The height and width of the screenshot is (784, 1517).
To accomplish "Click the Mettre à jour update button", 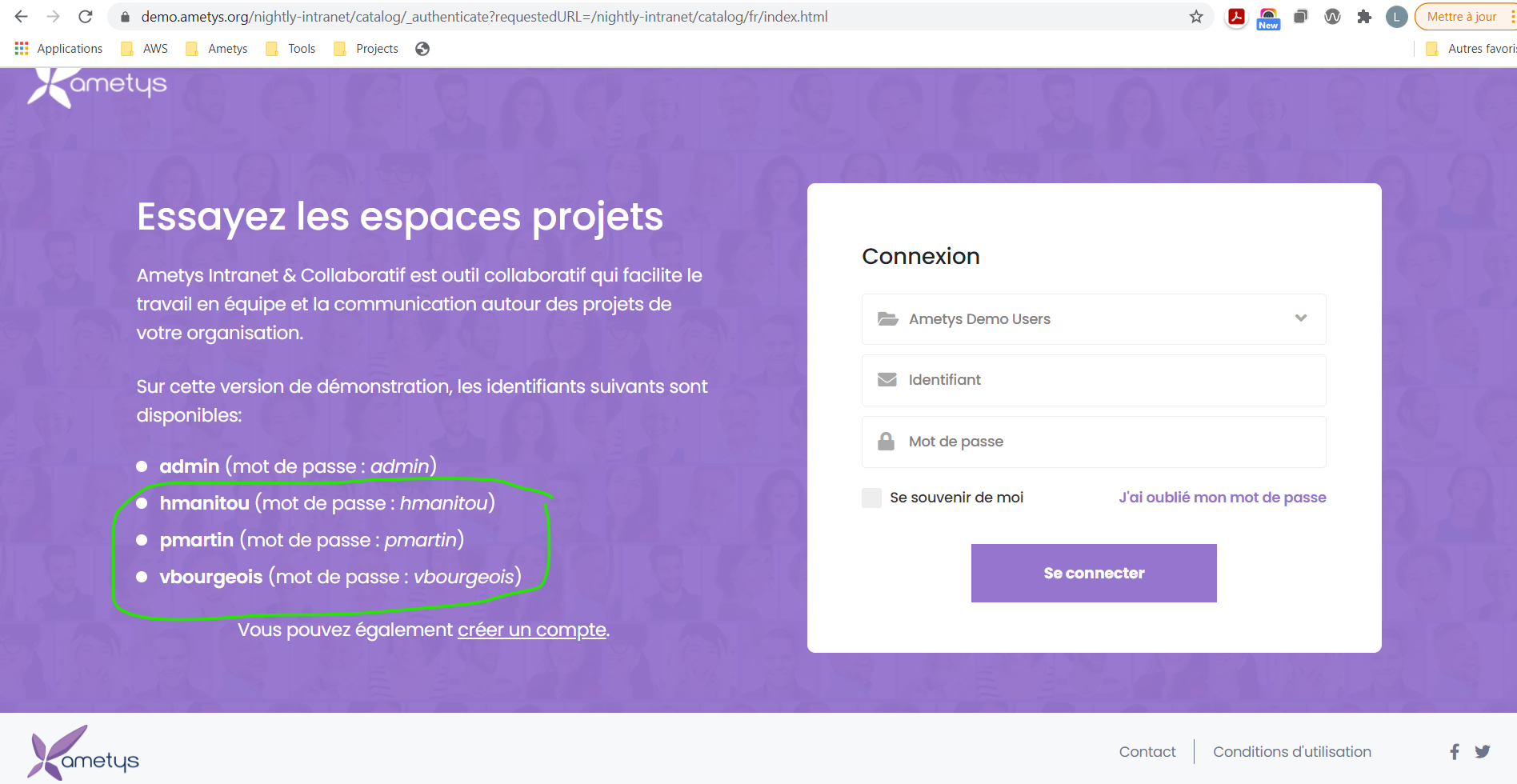I will pyautogui.click(x=1462, y=17).
